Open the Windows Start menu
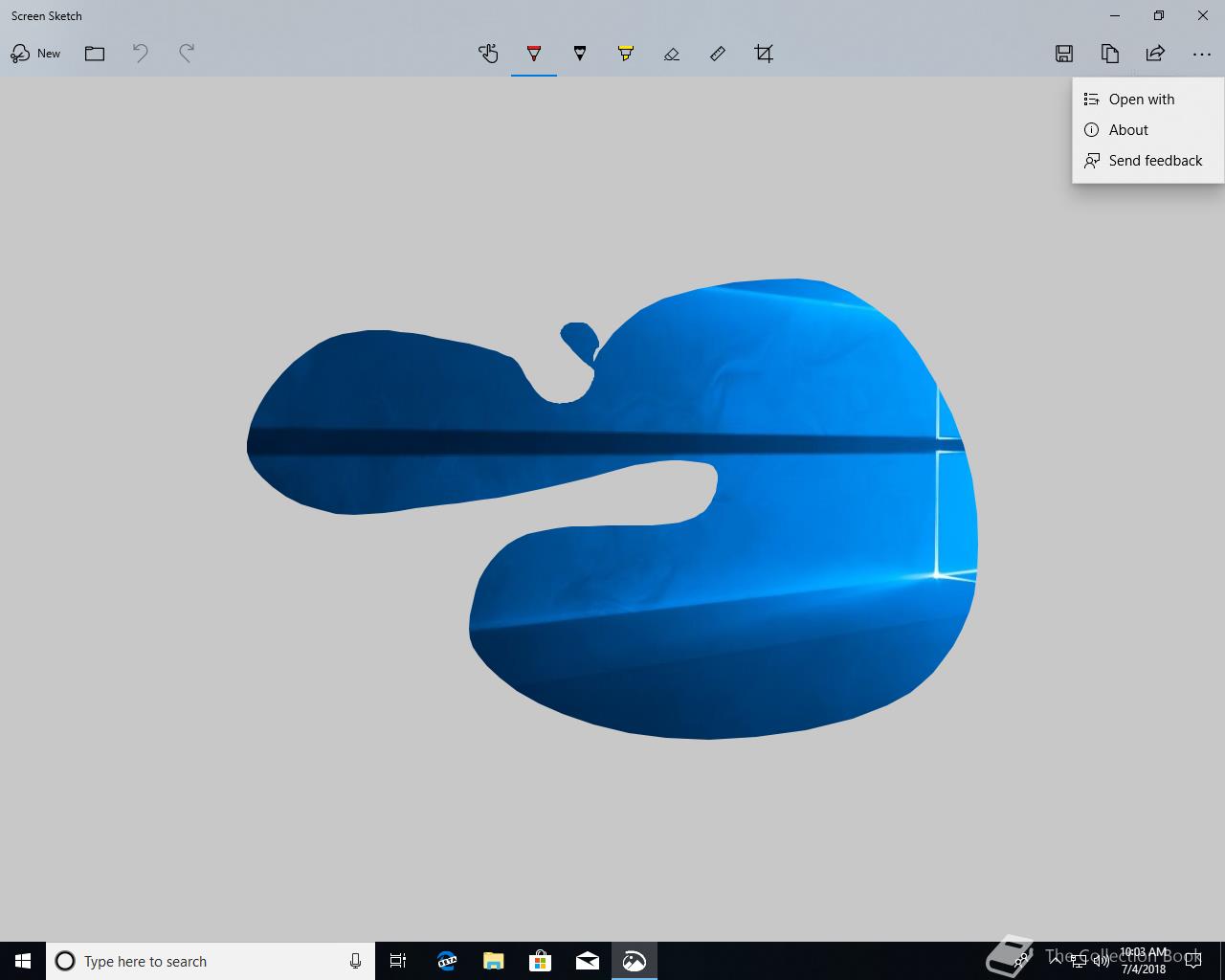The width and height of the screenshot is (1225, 980). pos(23,961)
